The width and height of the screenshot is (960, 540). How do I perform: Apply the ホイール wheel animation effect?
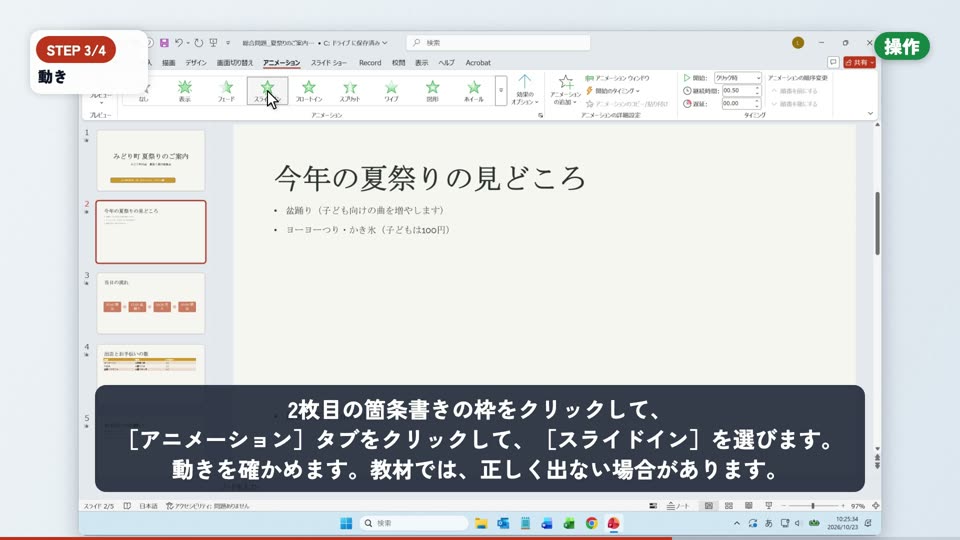pyautogui.click(x=473, y=91)
